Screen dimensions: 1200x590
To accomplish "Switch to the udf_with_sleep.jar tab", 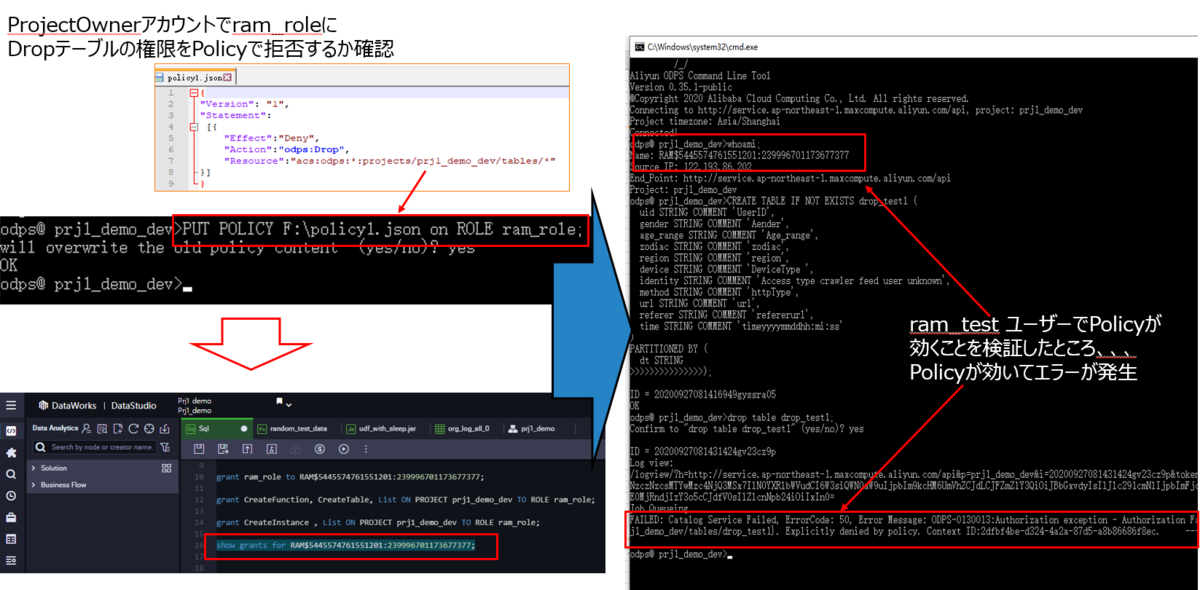I will tap(385, 428).
